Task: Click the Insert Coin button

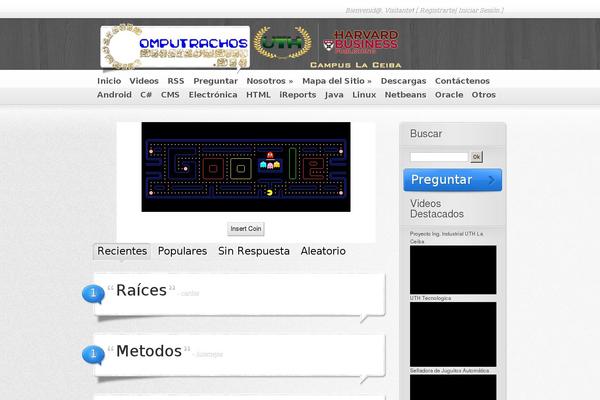Action: (x=246, y=229)
